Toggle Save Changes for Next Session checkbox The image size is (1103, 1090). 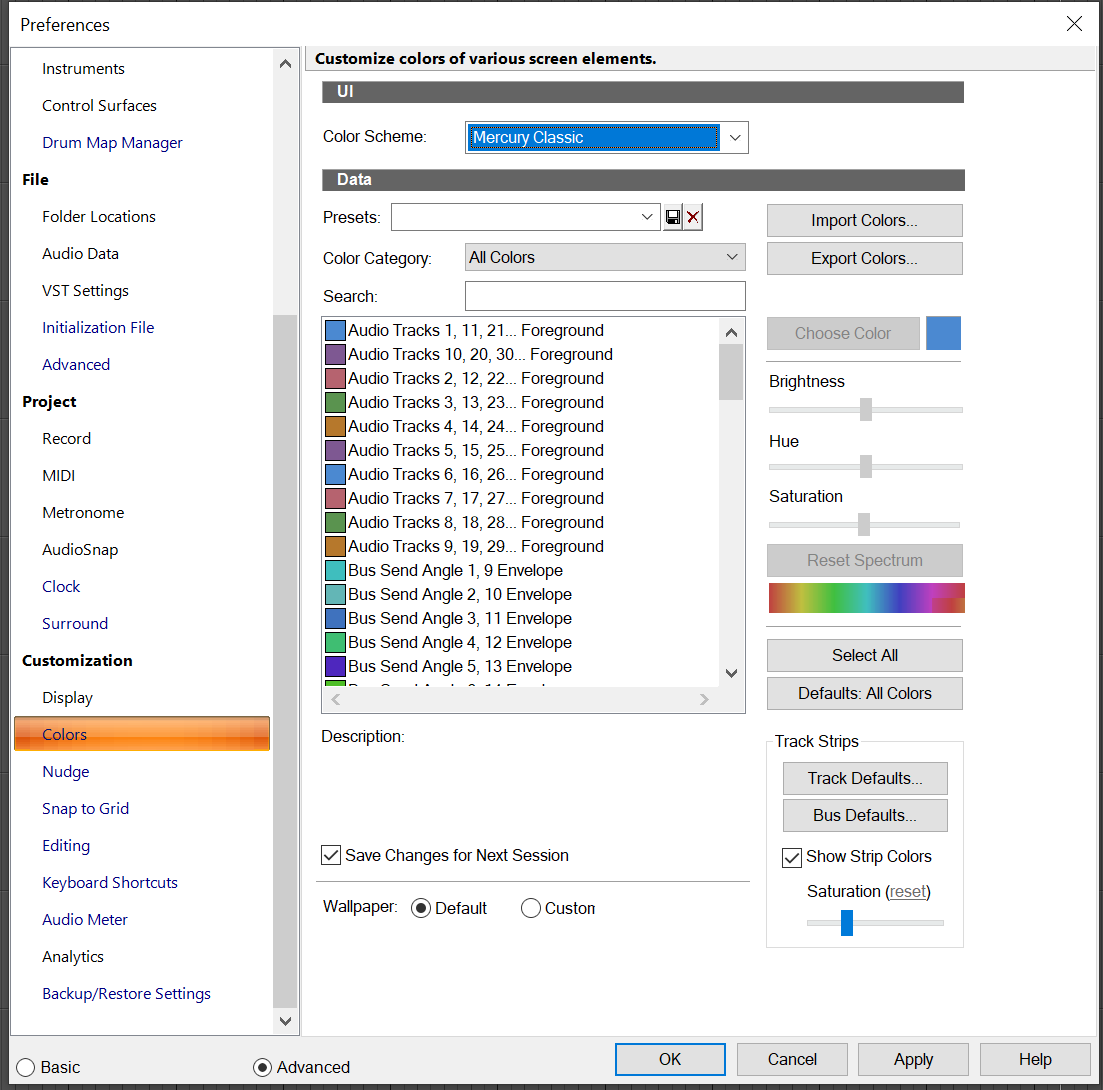pyautogui.click(x=331, y=855)
